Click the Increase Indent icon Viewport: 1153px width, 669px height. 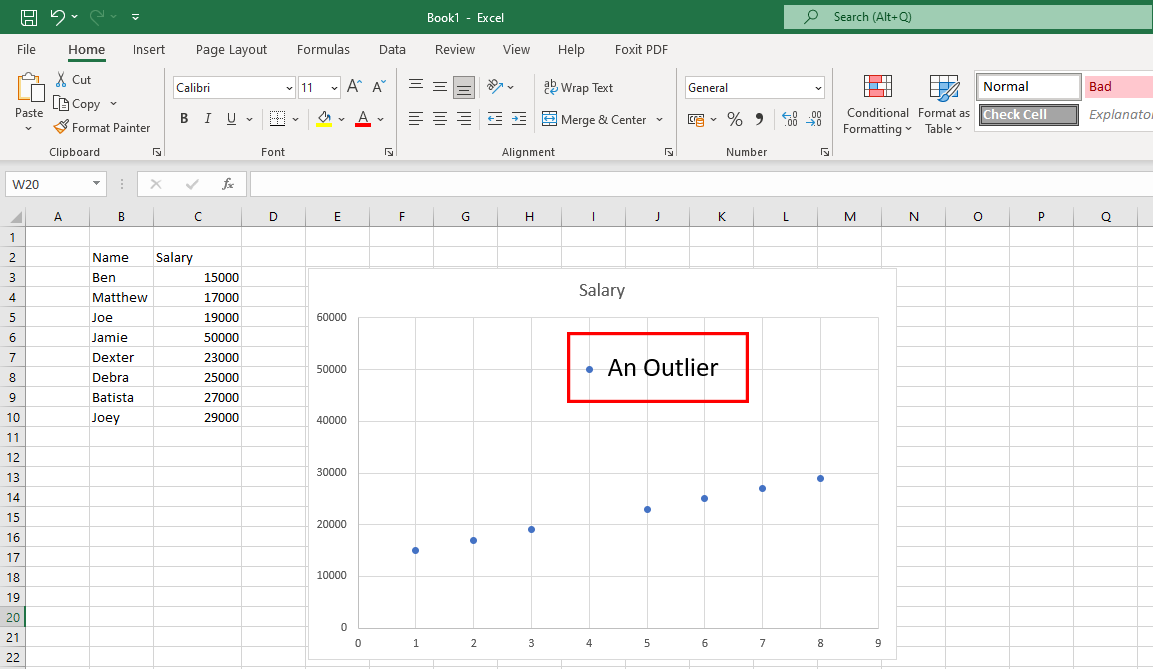pyautogui.click(x=518, y=119)
